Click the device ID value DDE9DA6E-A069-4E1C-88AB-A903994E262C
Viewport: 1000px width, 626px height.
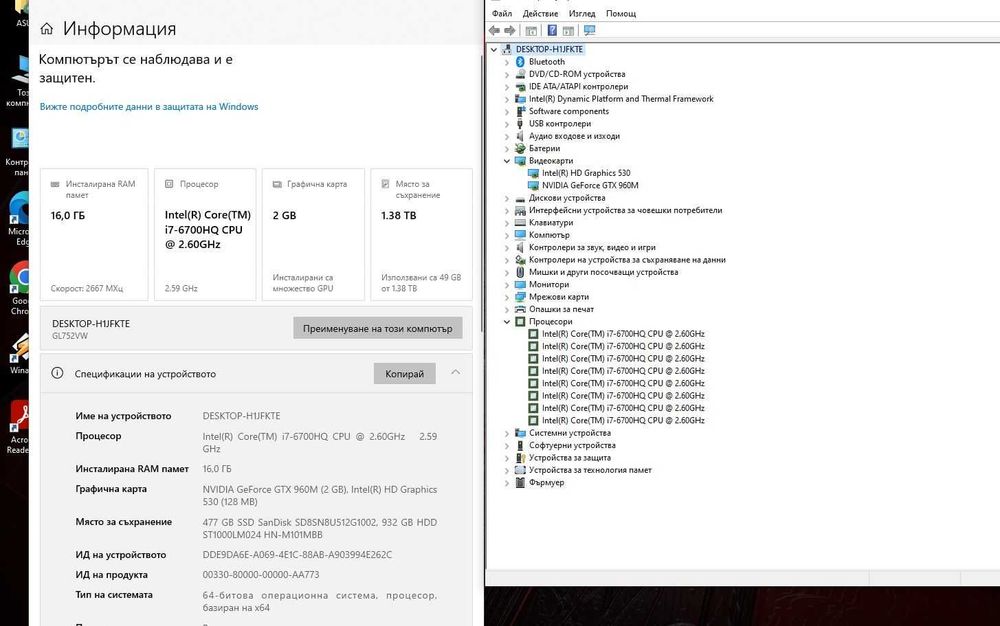297,555
